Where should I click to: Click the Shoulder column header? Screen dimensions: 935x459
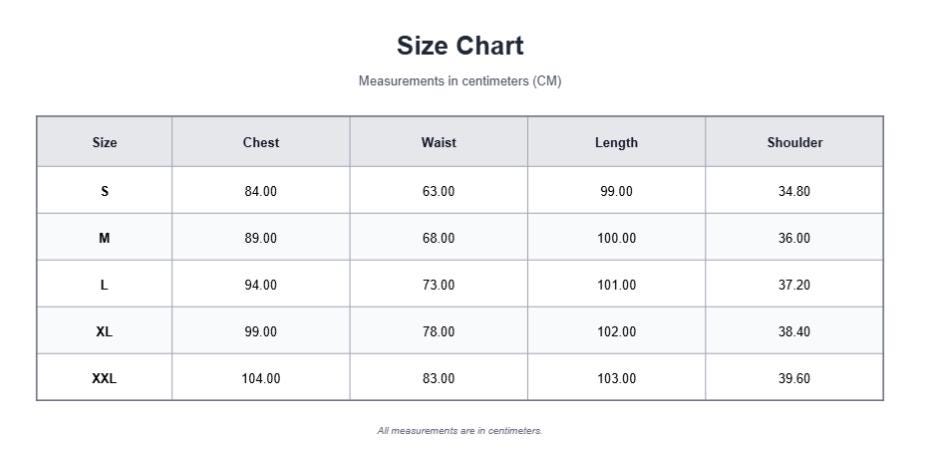tap(794, 142)
